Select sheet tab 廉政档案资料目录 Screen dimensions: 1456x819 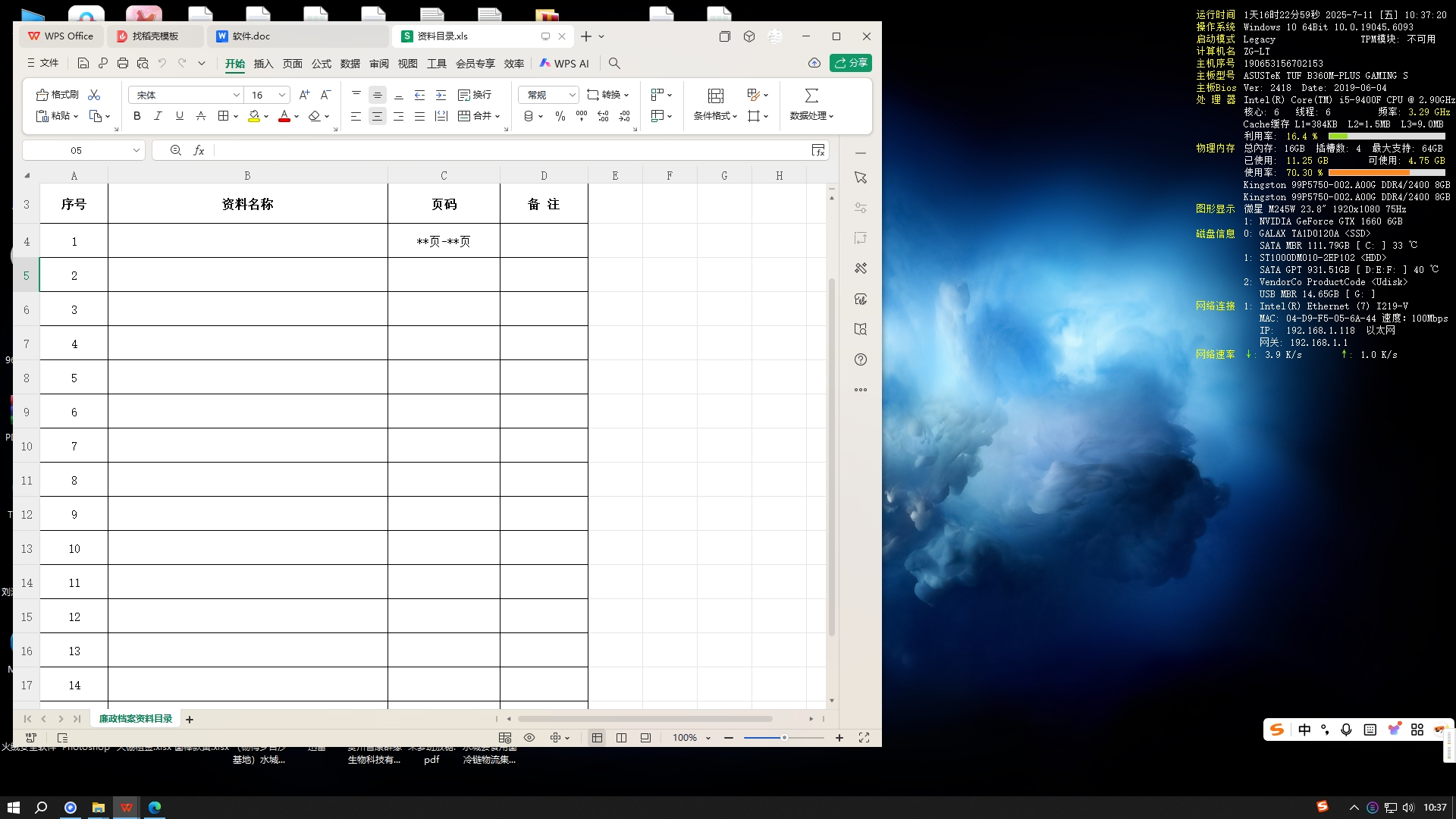pos(136,719)
